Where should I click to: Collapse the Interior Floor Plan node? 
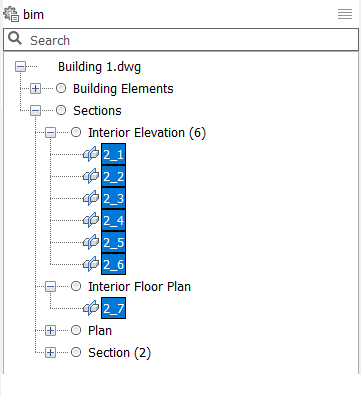[x=50, y=287]
